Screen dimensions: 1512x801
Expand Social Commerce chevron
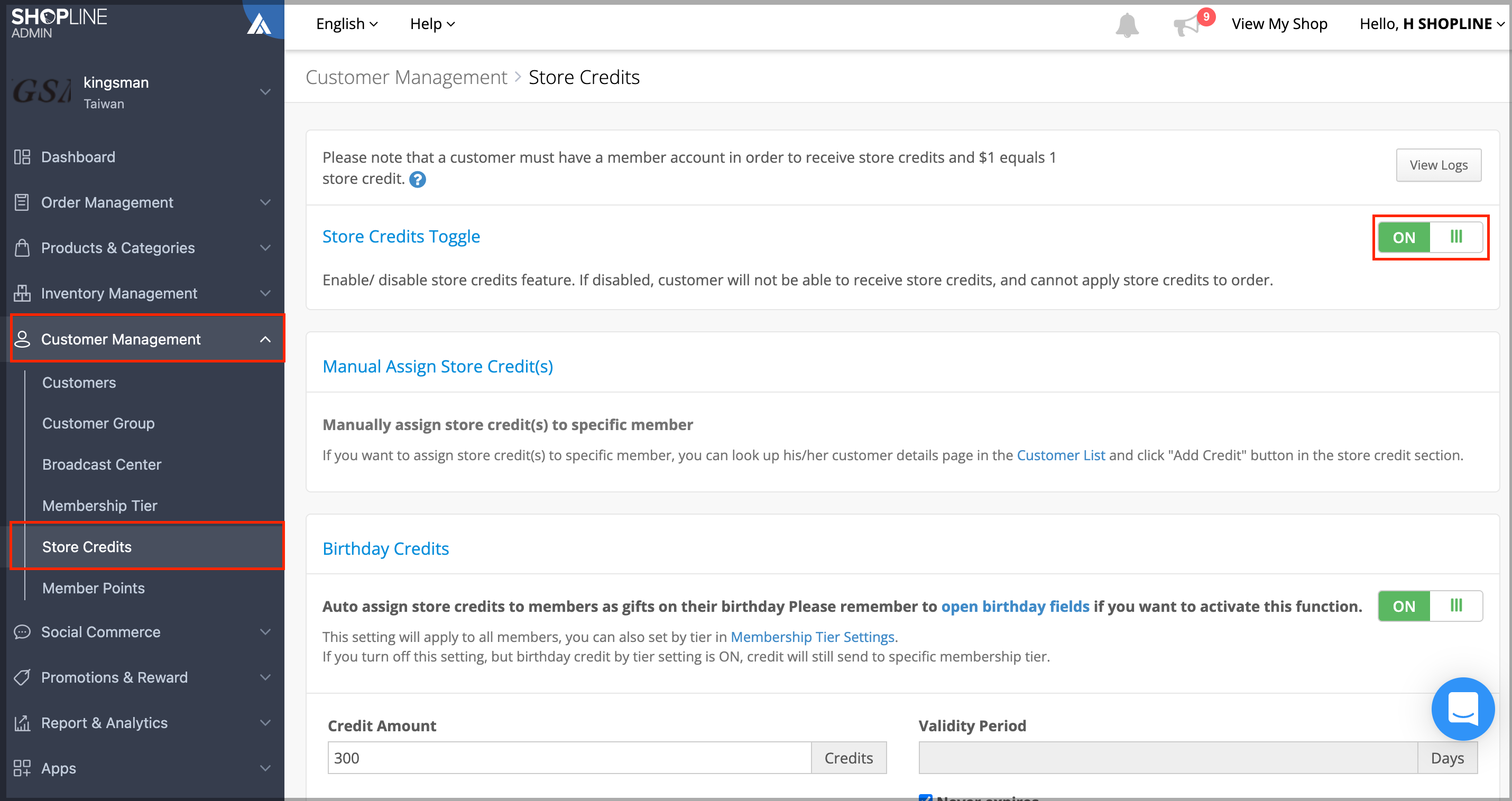pyautogui.click(x=265, y=631)
